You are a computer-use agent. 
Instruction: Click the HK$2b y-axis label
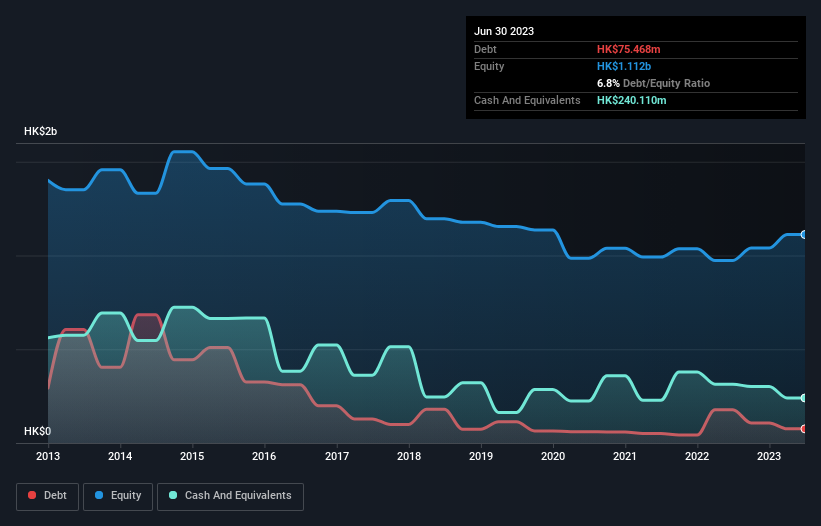tap(40, 131)
